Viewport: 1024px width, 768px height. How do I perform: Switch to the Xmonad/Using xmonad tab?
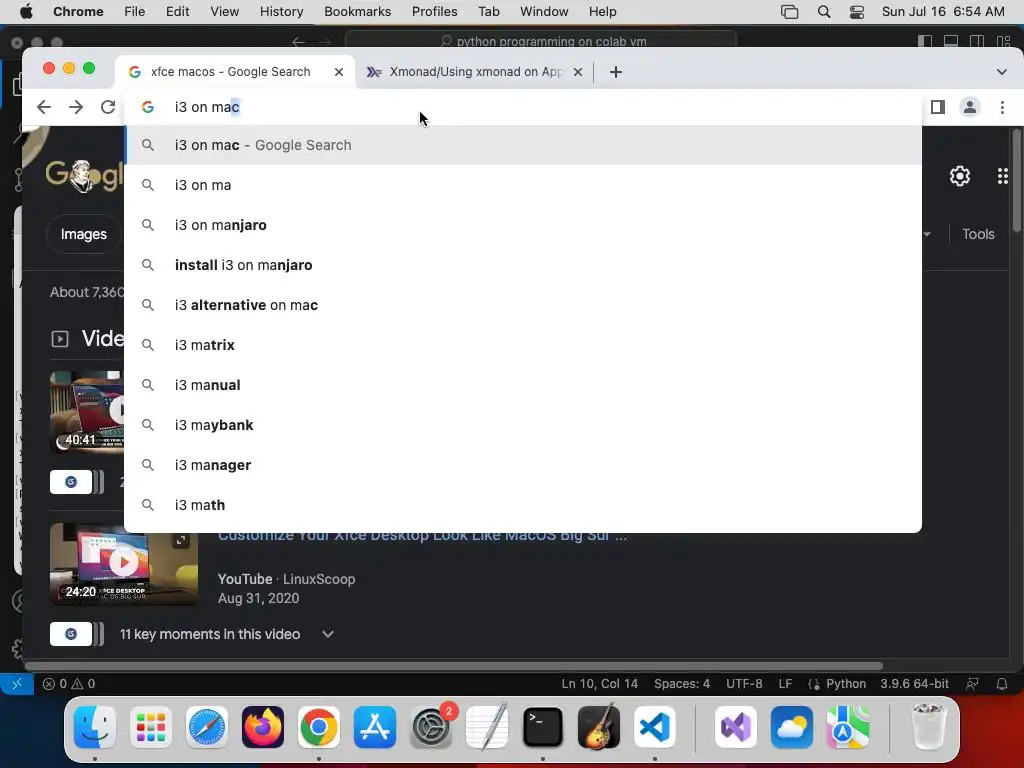pyautogui.click(x=474, y=72)
